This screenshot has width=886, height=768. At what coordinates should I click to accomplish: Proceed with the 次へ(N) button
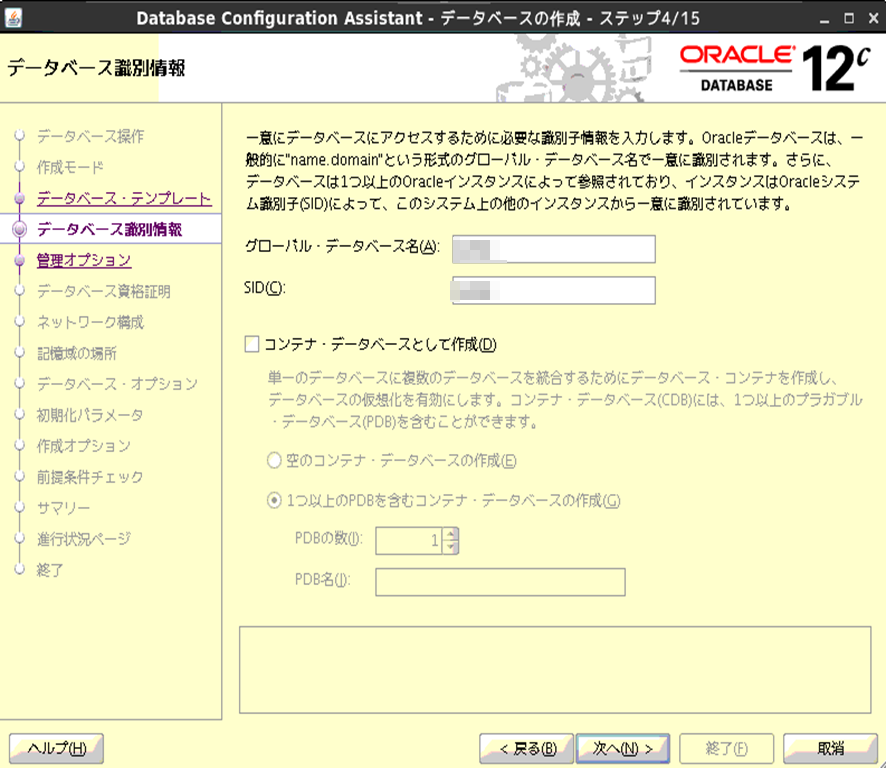tap(623, 749)
